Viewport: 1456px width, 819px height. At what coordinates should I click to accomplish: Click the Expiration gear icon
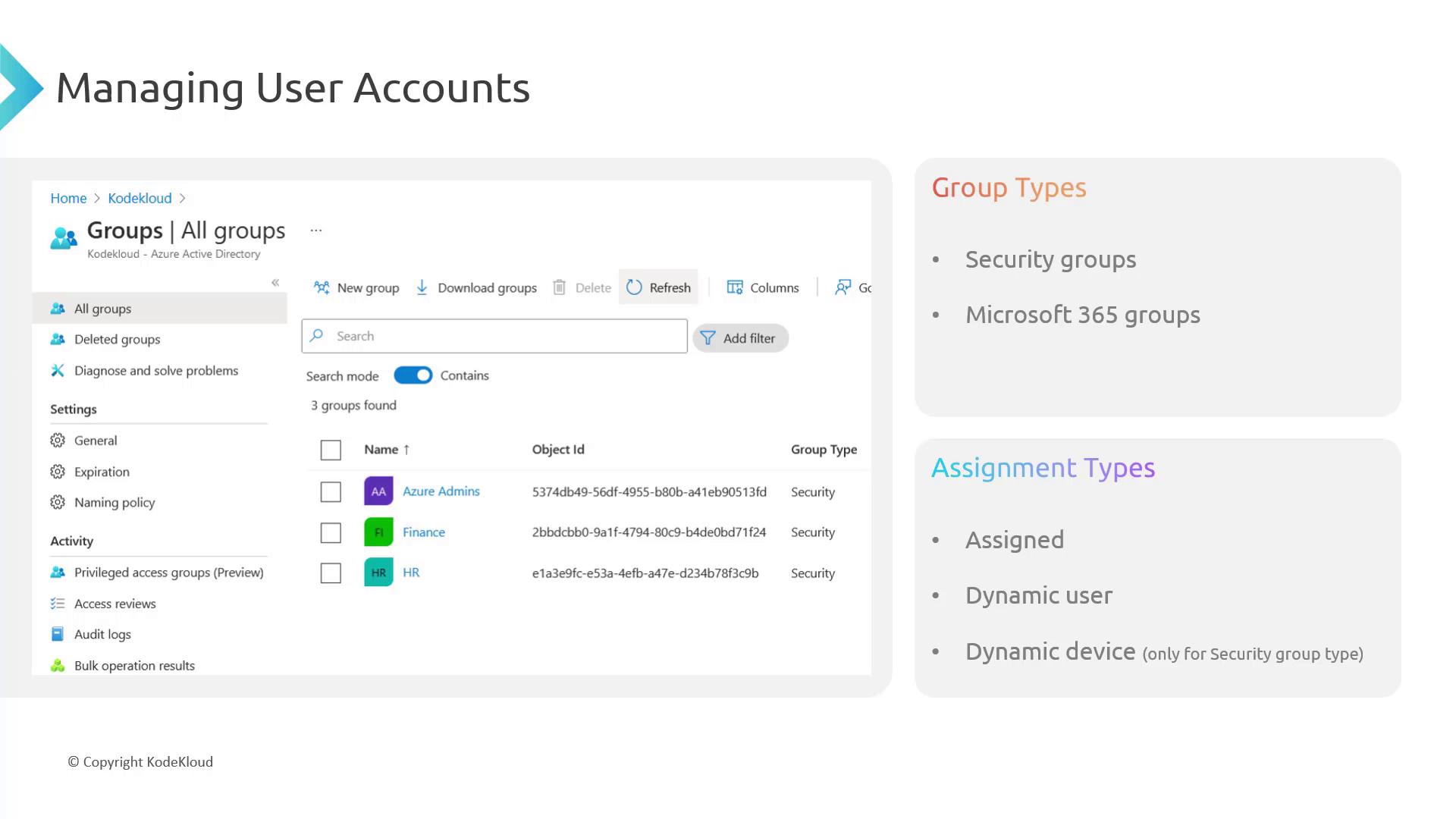pyautogui.click(x=58, y=472)
